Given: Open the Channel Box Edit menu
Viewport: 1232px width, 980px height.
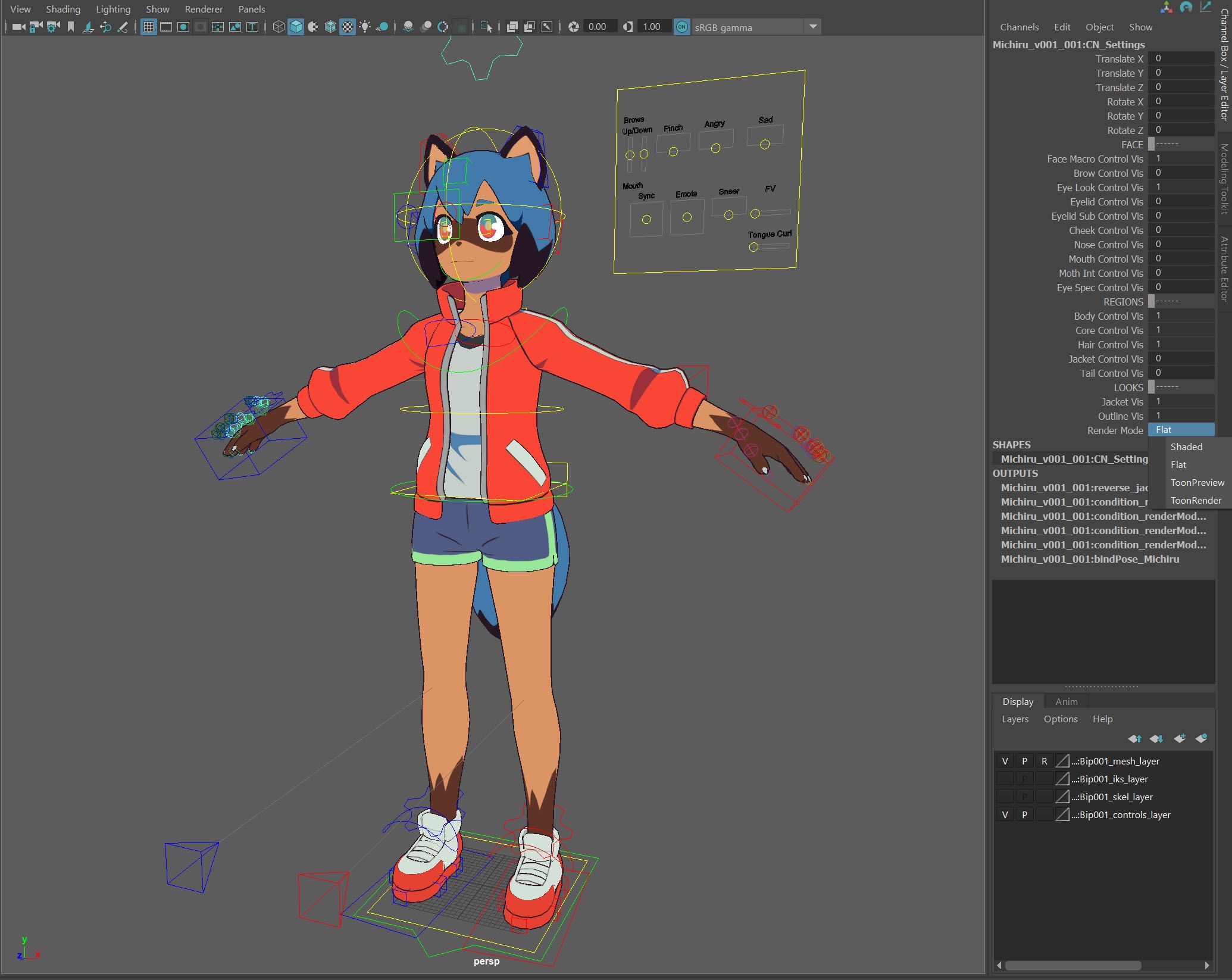Looking at the screenshot, I should tap(1062, 27).
